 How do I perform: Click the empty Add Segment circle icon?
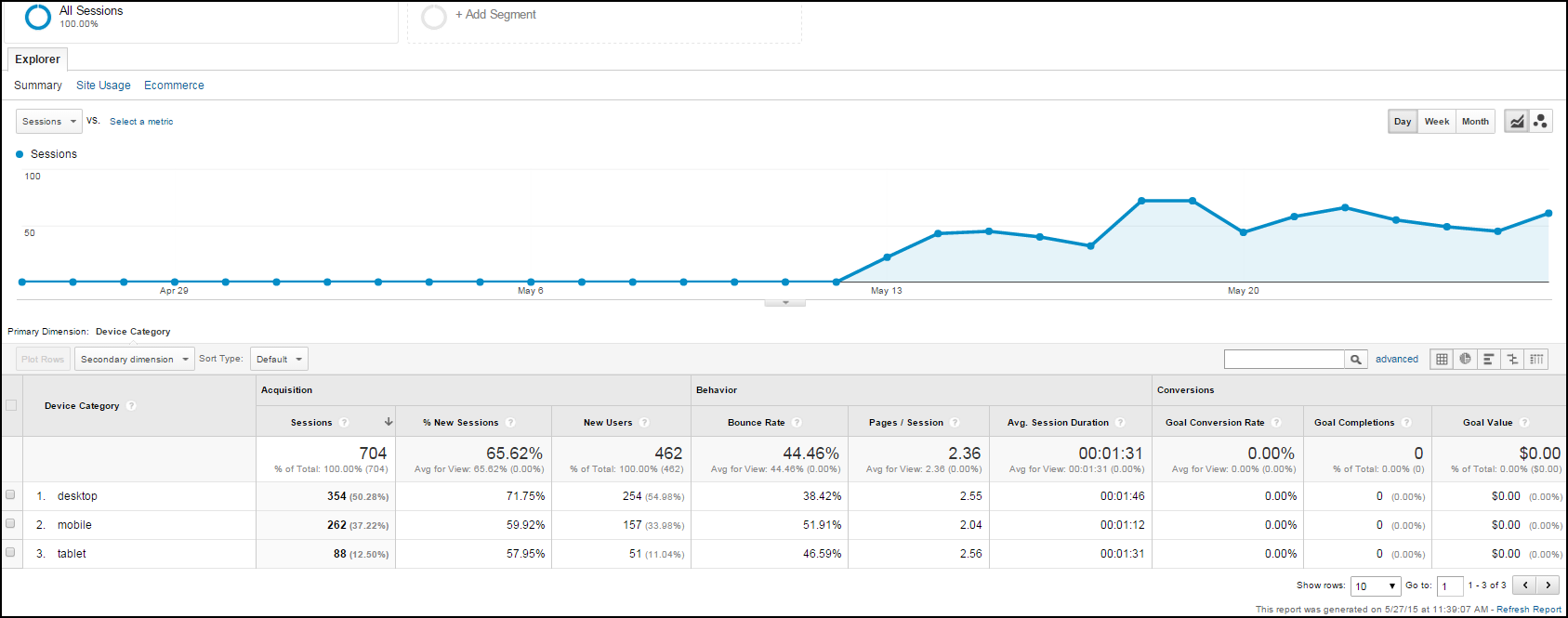pyautogui.click(x=434, y=17)
